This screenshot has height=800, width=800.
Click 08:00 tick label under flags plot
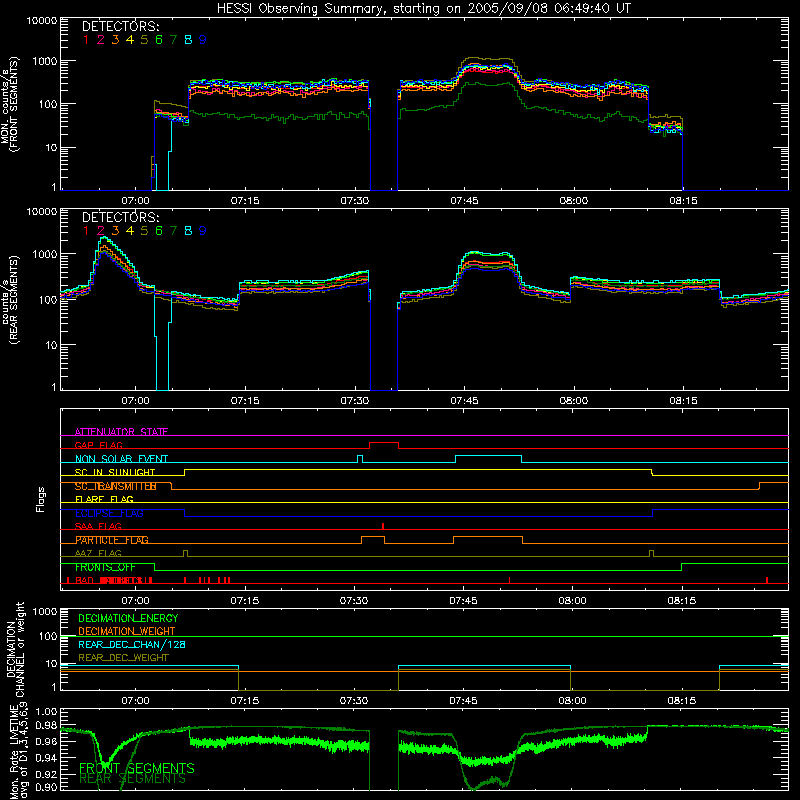click(572, 601)
